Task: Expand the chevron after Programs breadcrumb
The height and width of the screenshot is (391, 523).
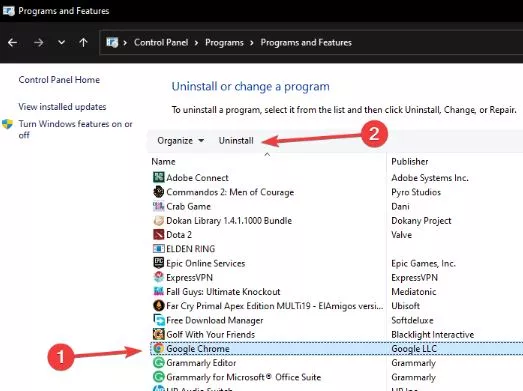Action: coord(252,43)
